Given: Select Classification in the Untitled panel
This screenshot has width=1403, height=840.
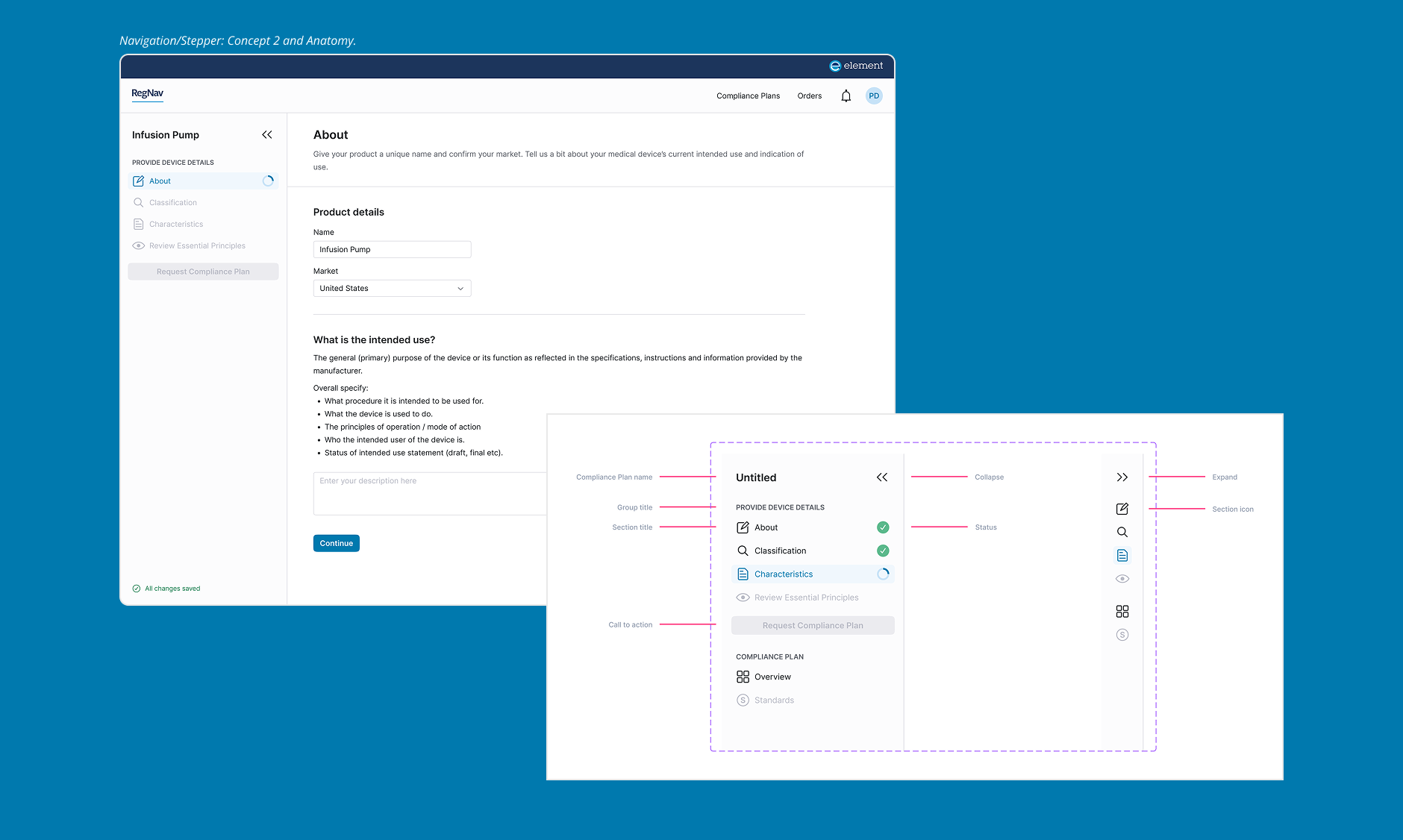Looking at the screenshot, I should [x=813, y=551].
